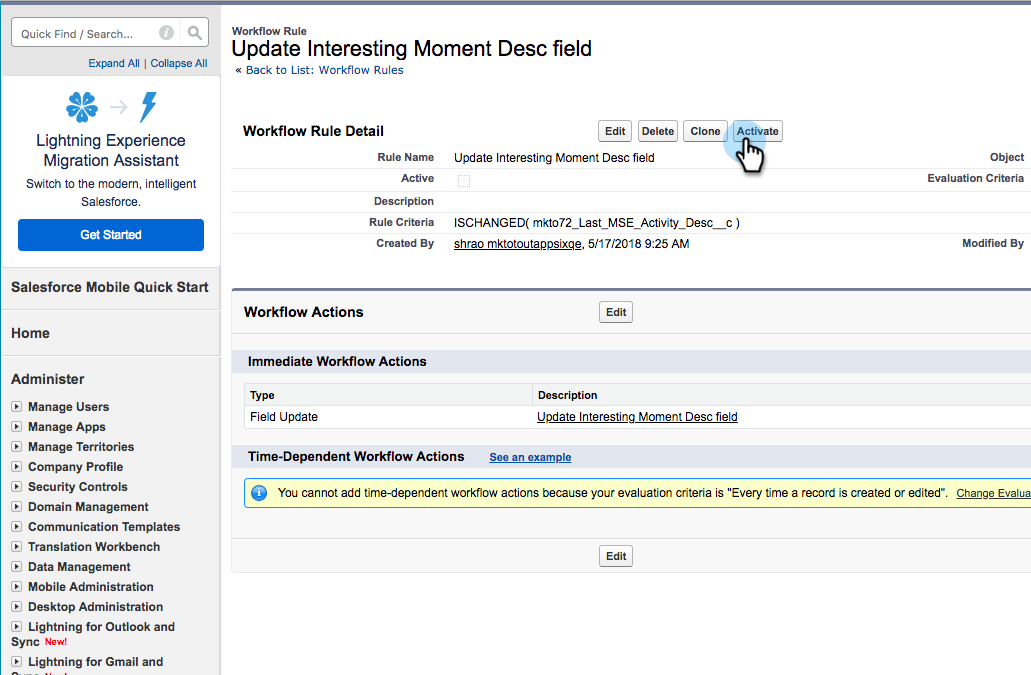
Task: Expand Lightning for Gmail and Sync arrow
Action: coord(16,662)
